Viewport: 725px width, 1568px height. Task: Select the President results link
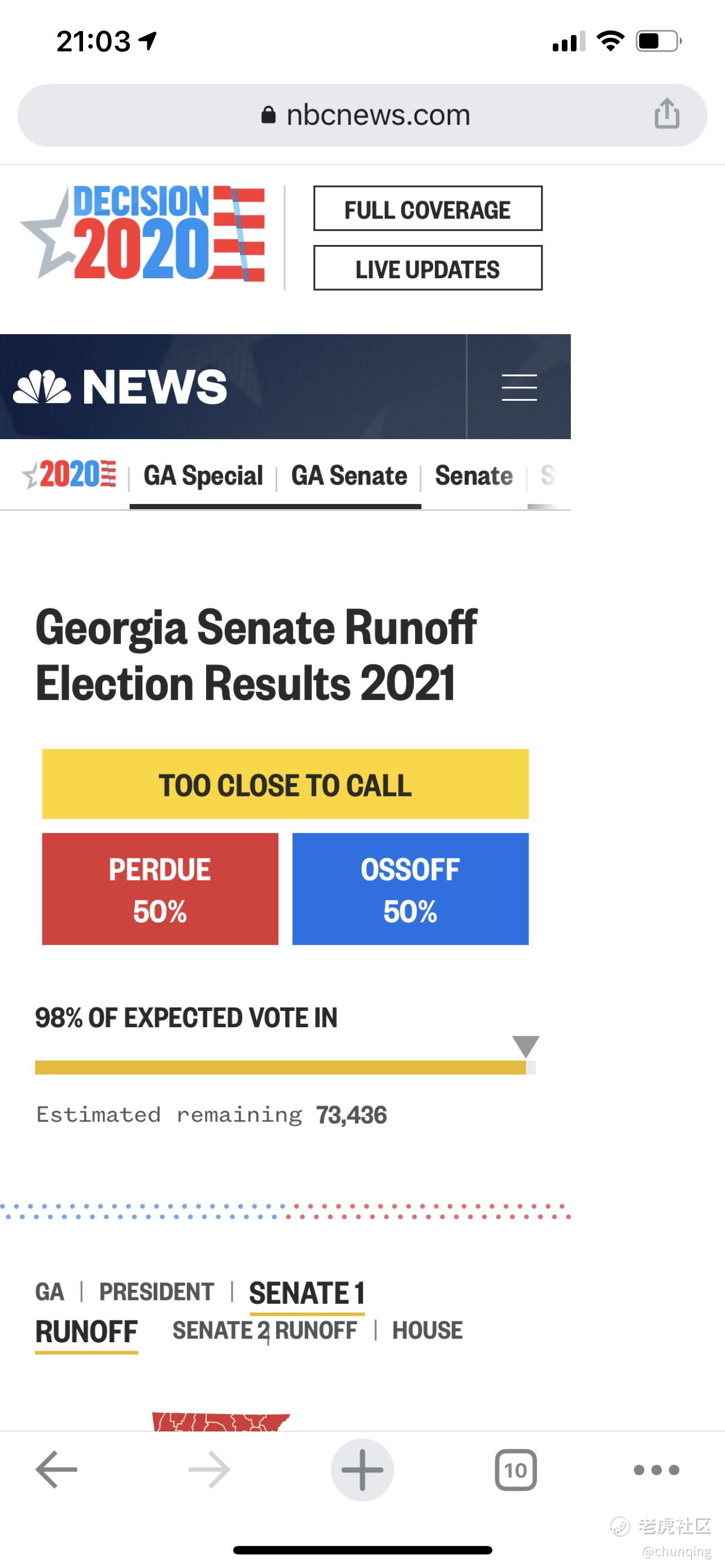[x=156, y=1291]
